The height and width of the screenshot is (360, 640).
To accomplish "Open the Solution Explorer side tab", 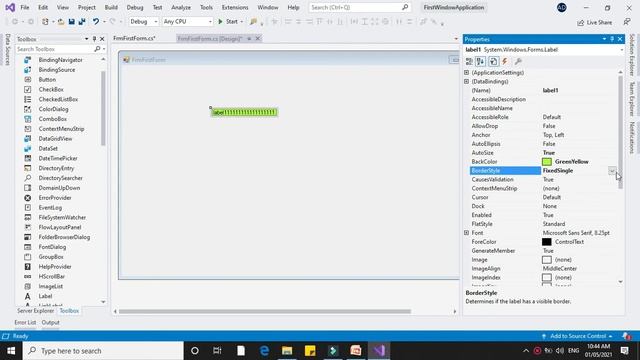I will [632, 55].
